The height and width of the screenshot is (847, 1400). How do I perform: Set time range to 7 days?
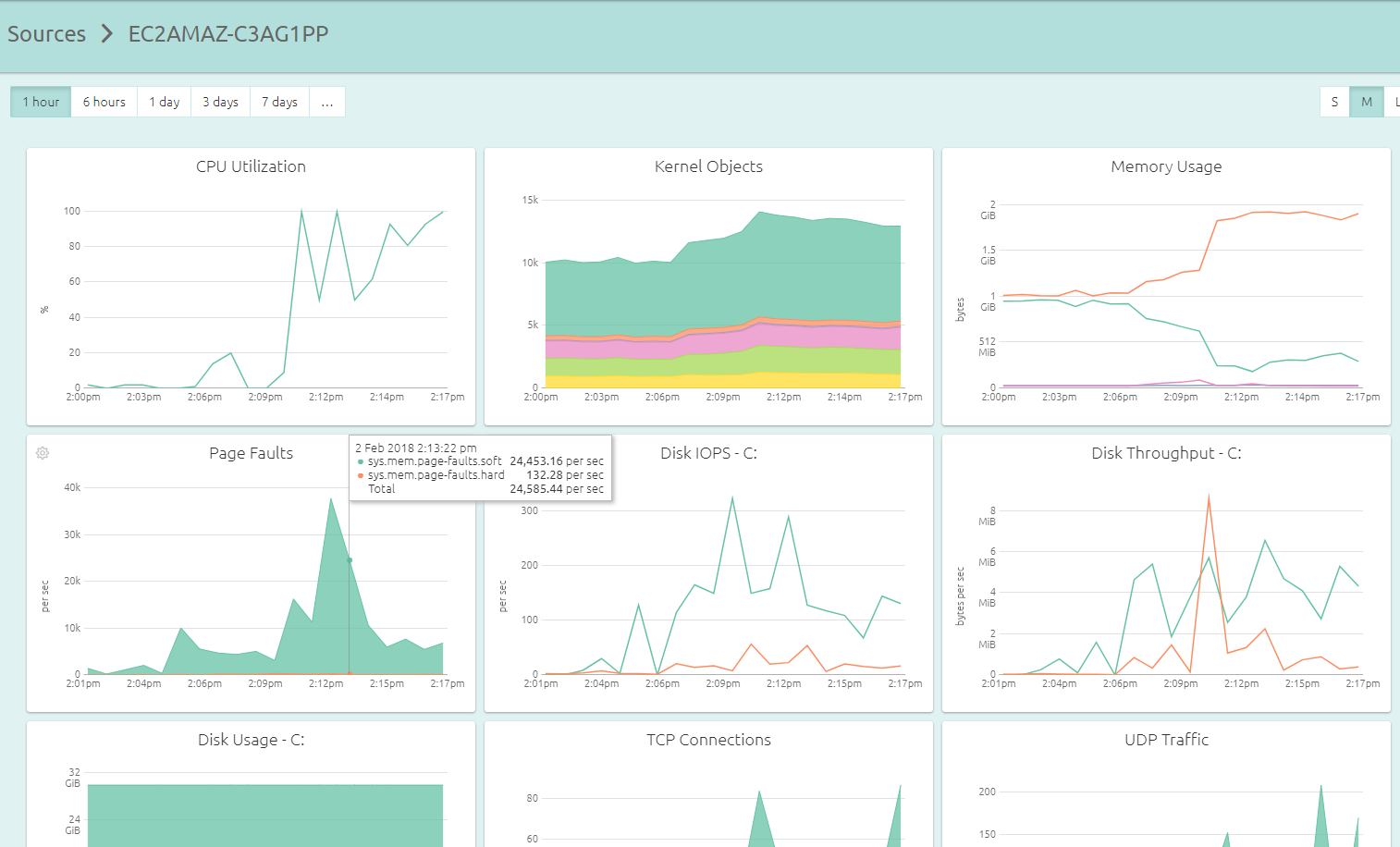(279, 102)
